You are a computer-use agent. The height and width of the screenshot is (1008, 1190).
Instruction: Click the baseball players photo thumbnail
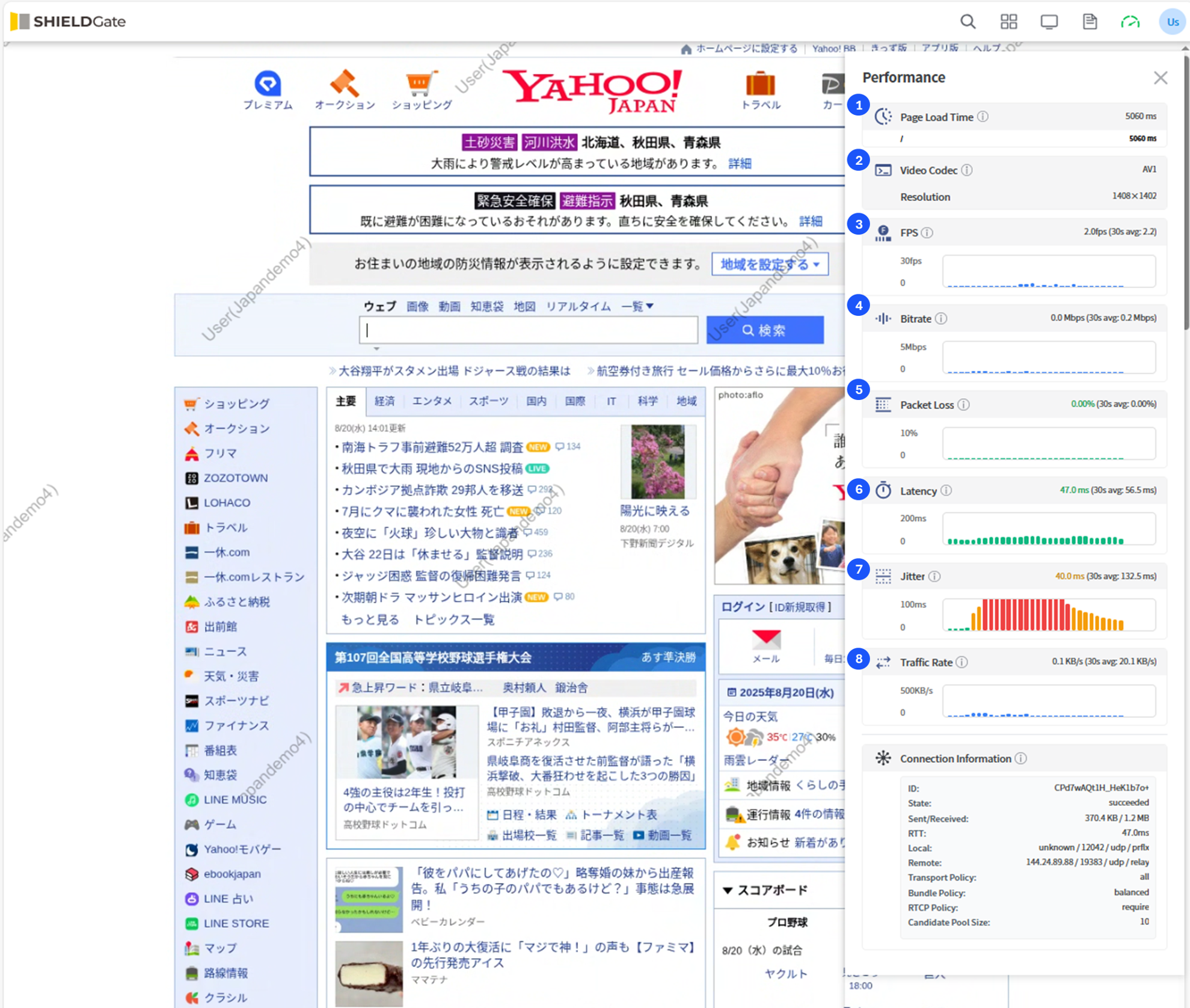406,743
